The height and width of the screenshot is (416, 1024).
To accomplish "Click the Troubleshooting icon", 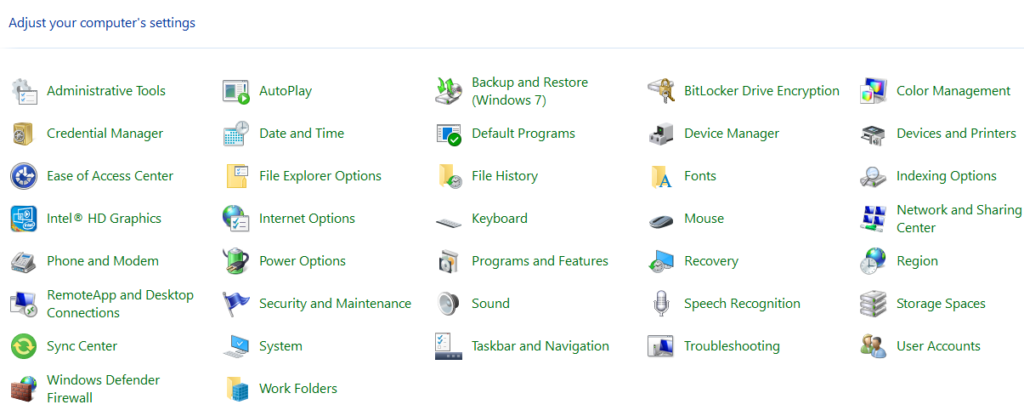I will [x=661, y=346].
